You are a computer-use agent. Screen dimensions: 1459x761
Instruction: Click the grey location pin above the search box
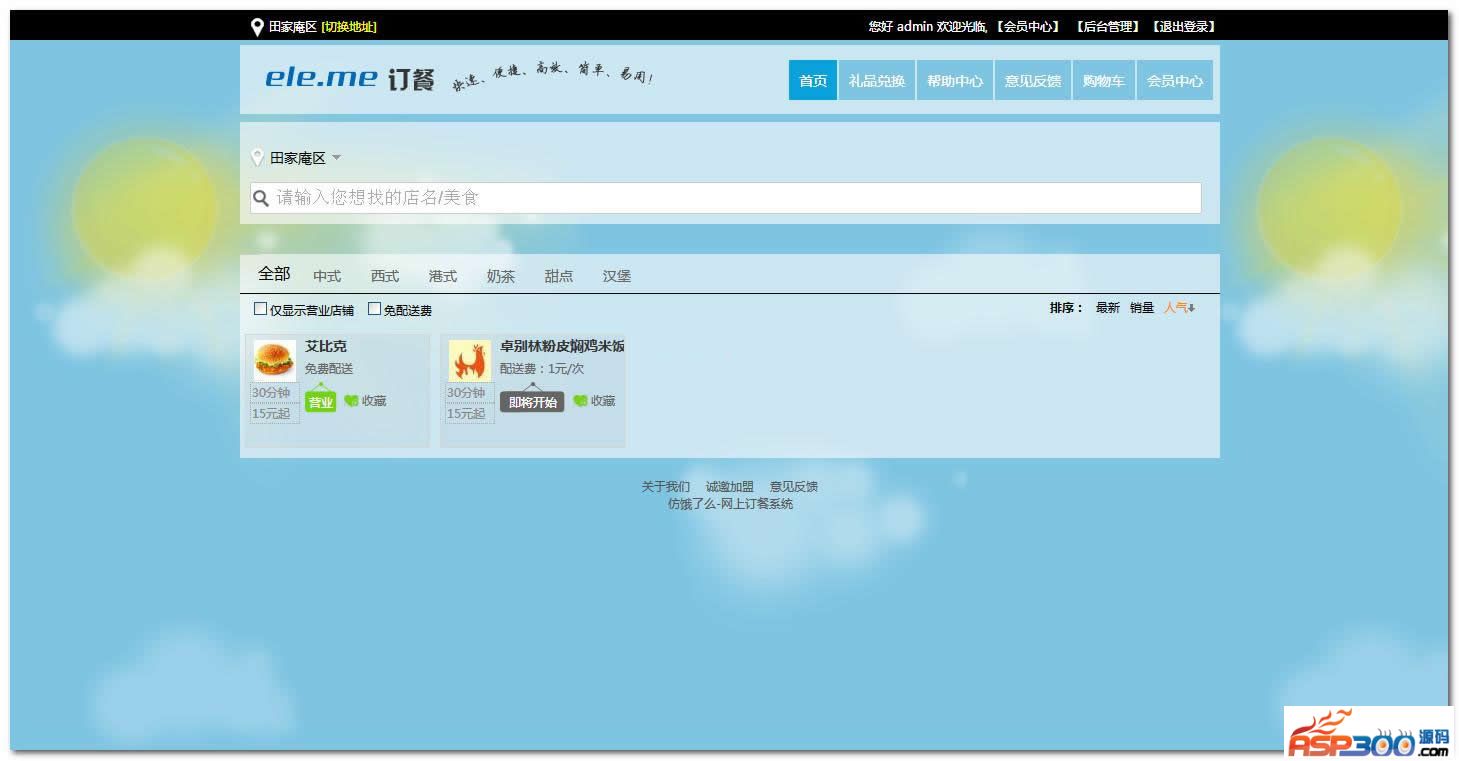click(x=257, y=158)
